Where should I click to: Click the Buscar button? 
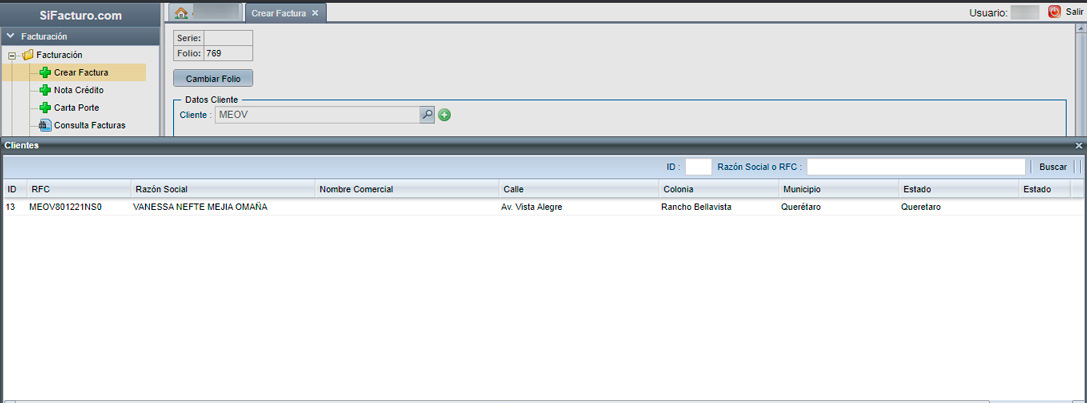point(1052,167)
